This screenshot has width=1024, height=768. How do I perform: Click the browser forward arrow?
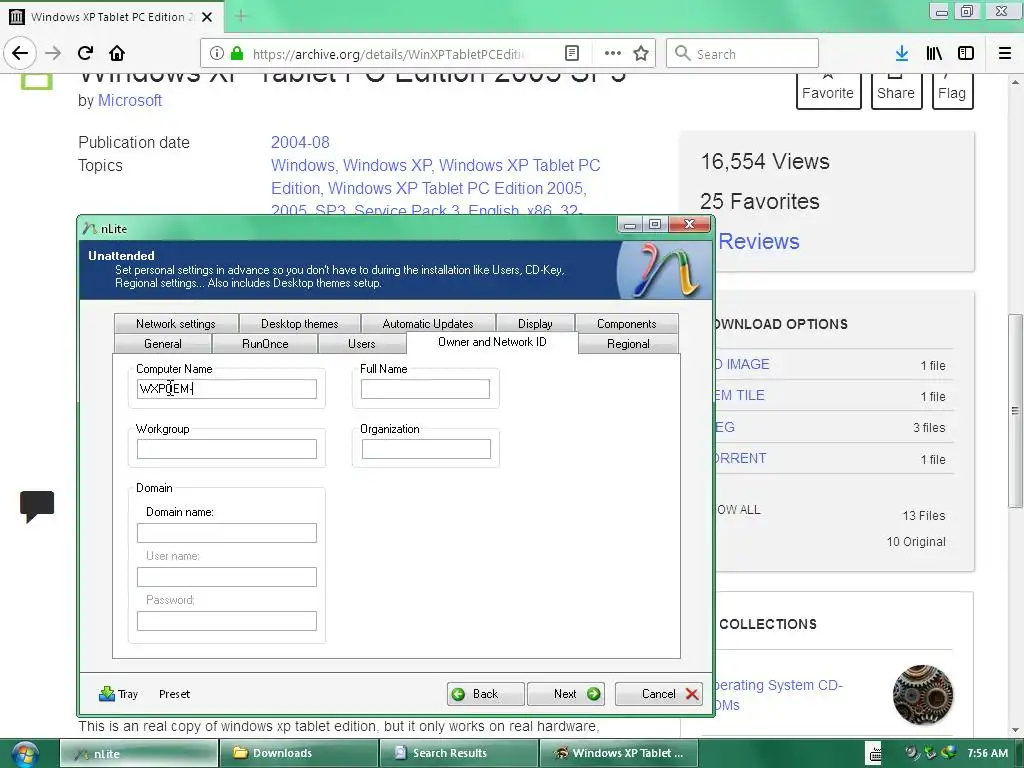click(x=53, y=53)
